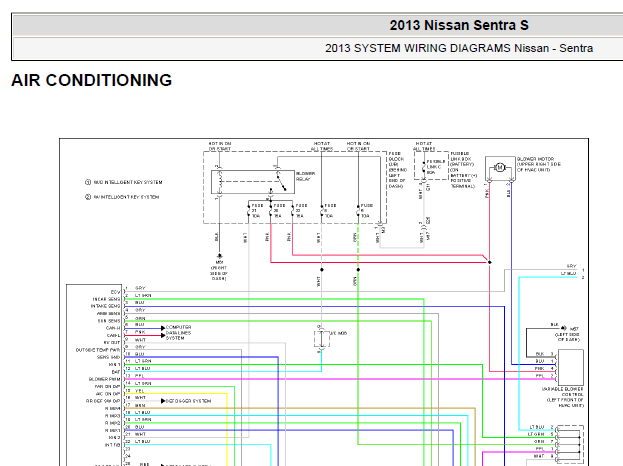Click the SENS GND pin label
Screen dimensions: 623x466
(x=109, y=357)
